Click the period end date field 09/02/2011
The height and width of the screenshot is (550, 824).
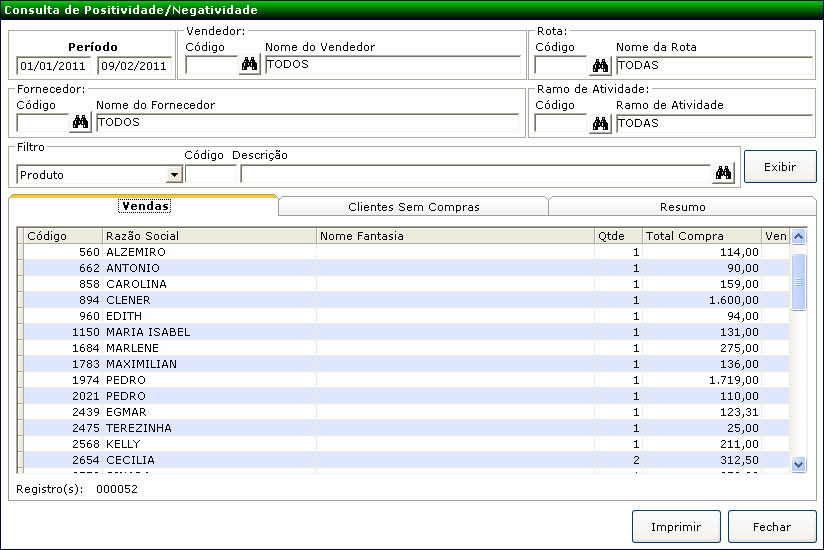coord(134,66)
